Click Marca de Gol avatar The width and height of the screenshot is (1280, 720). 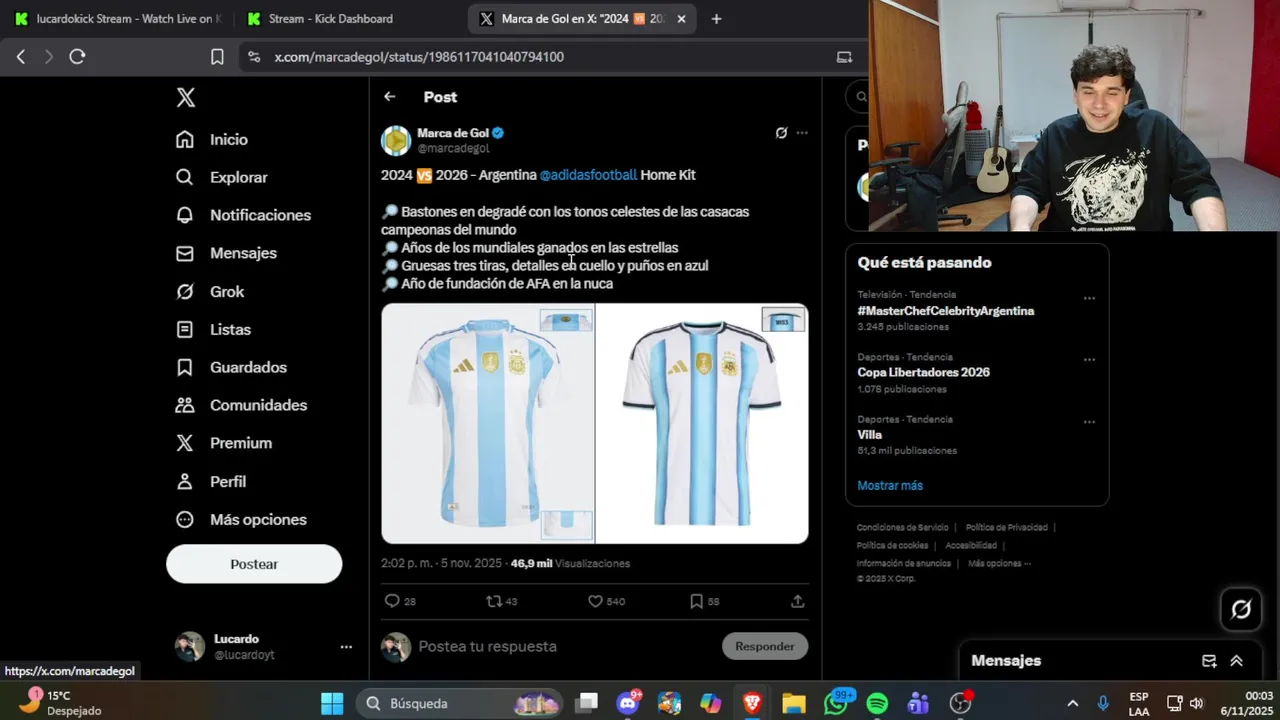396,141
